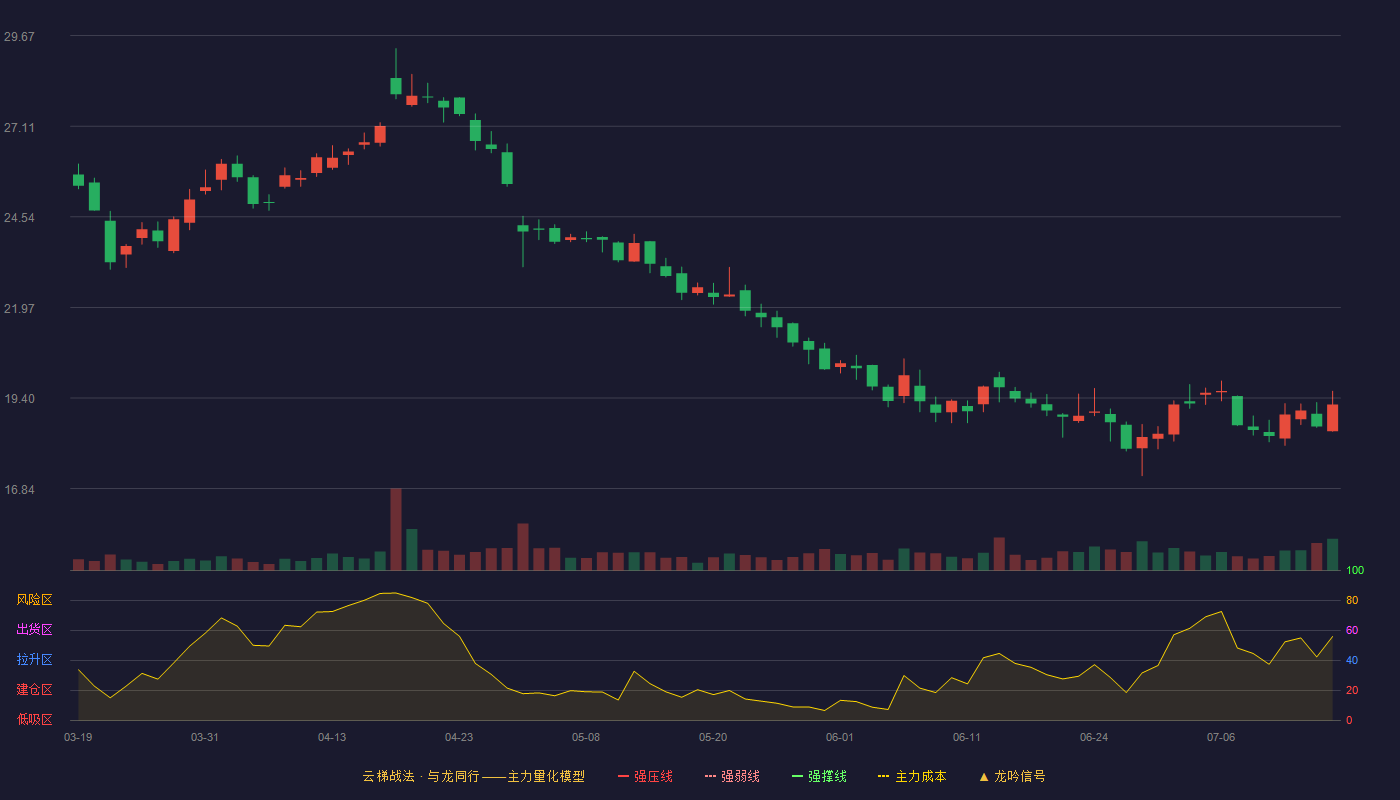This screenshot has height=800, width=1400.
Task: Click the 29.67 price axis label
Action: tap(19, 37)
